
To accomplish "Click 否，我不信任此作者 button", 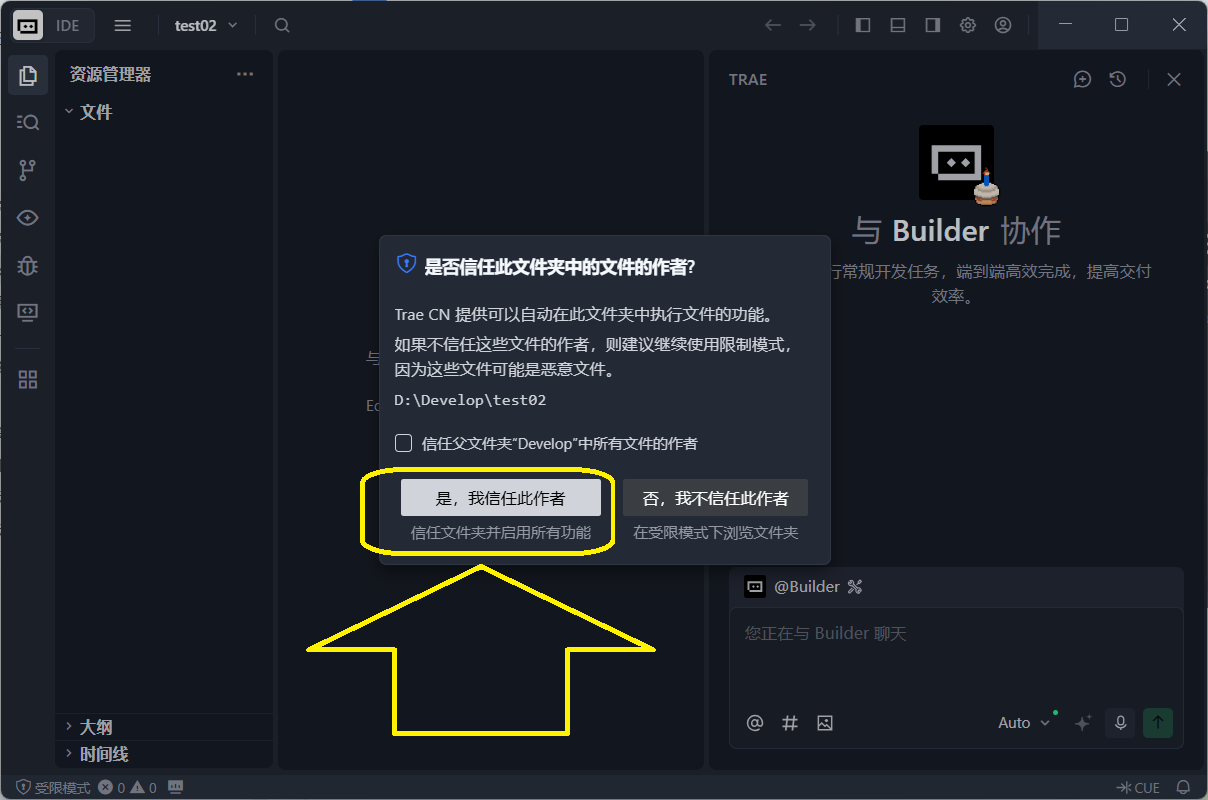I will pyautogui.click(x=715, y=498).
